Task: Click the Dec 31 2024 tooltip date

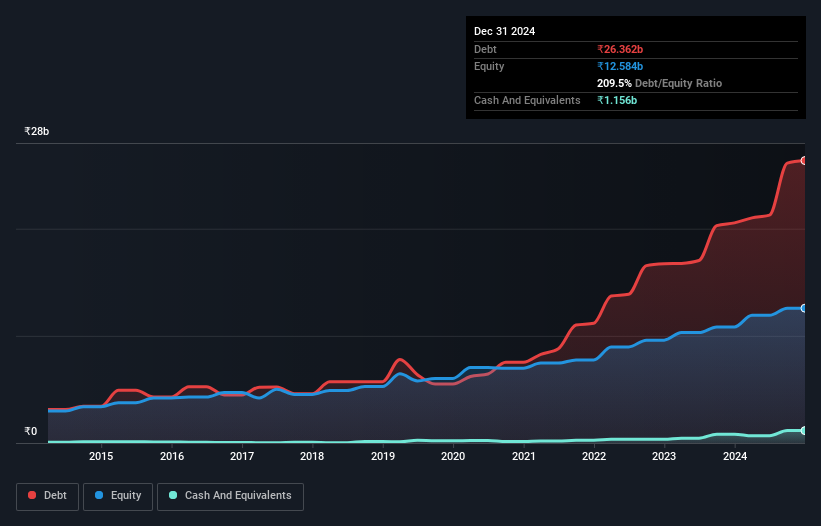Action: [x=504, y=31]
